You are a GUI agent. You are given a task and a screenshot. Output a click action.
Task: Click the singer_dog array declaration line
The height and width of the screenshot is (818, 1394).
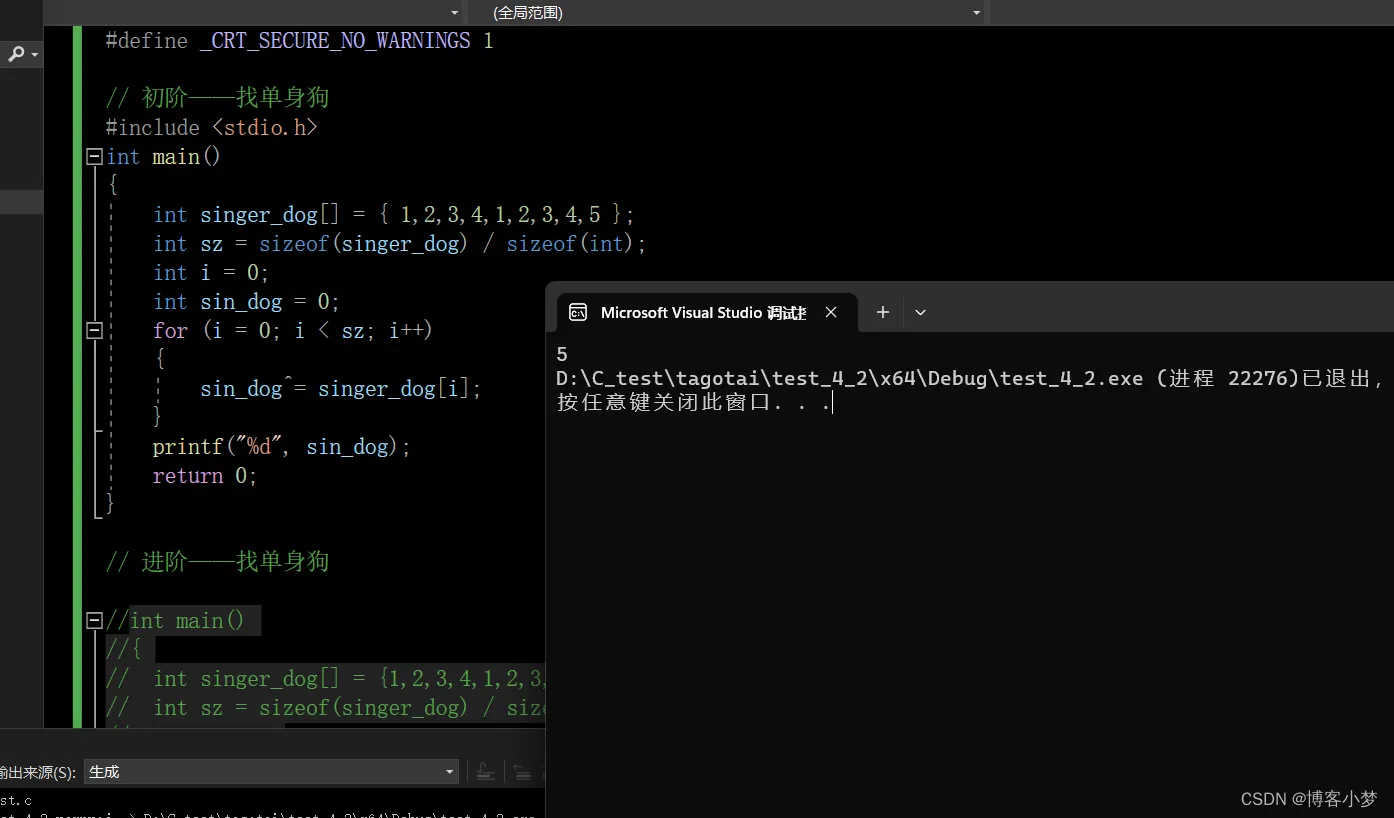click(394, 215)
